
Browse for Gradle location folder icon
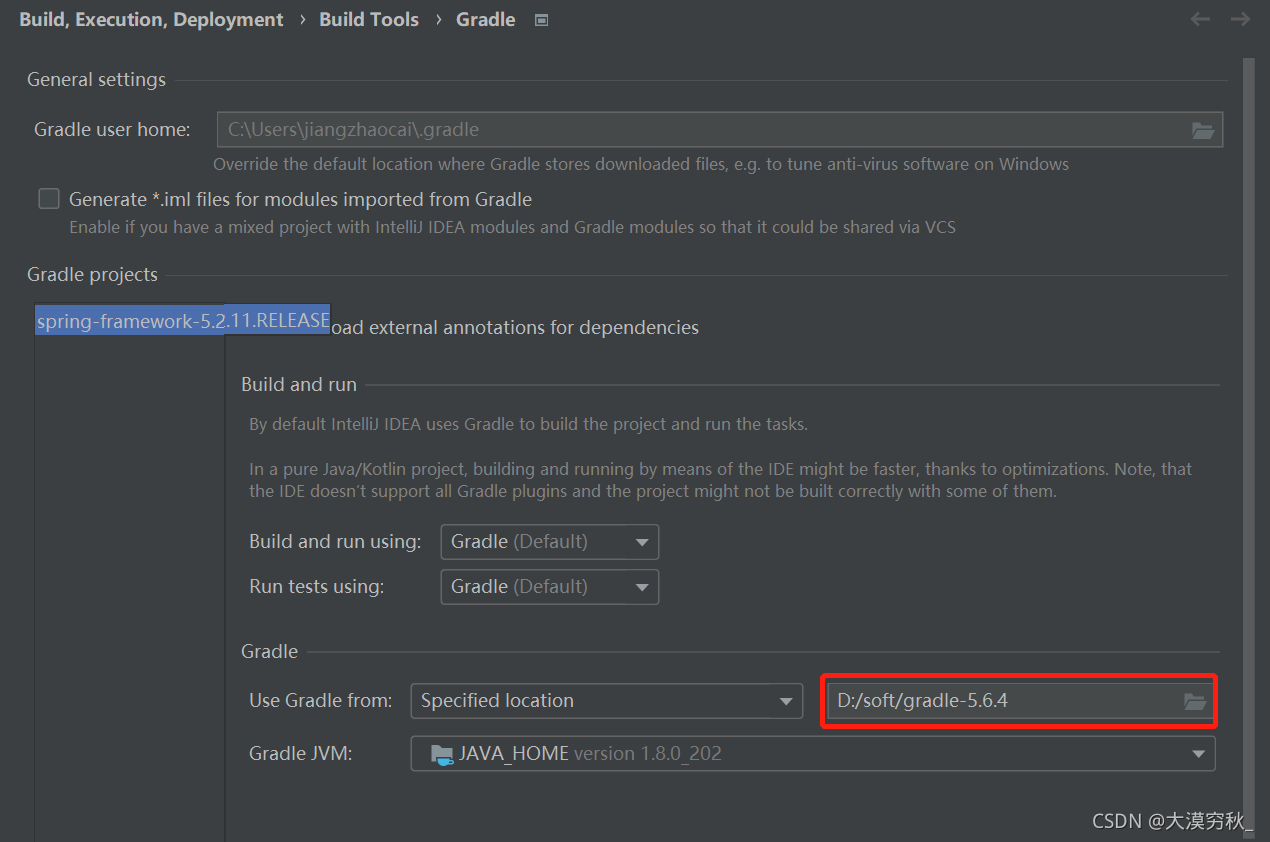click(1194, 701)
